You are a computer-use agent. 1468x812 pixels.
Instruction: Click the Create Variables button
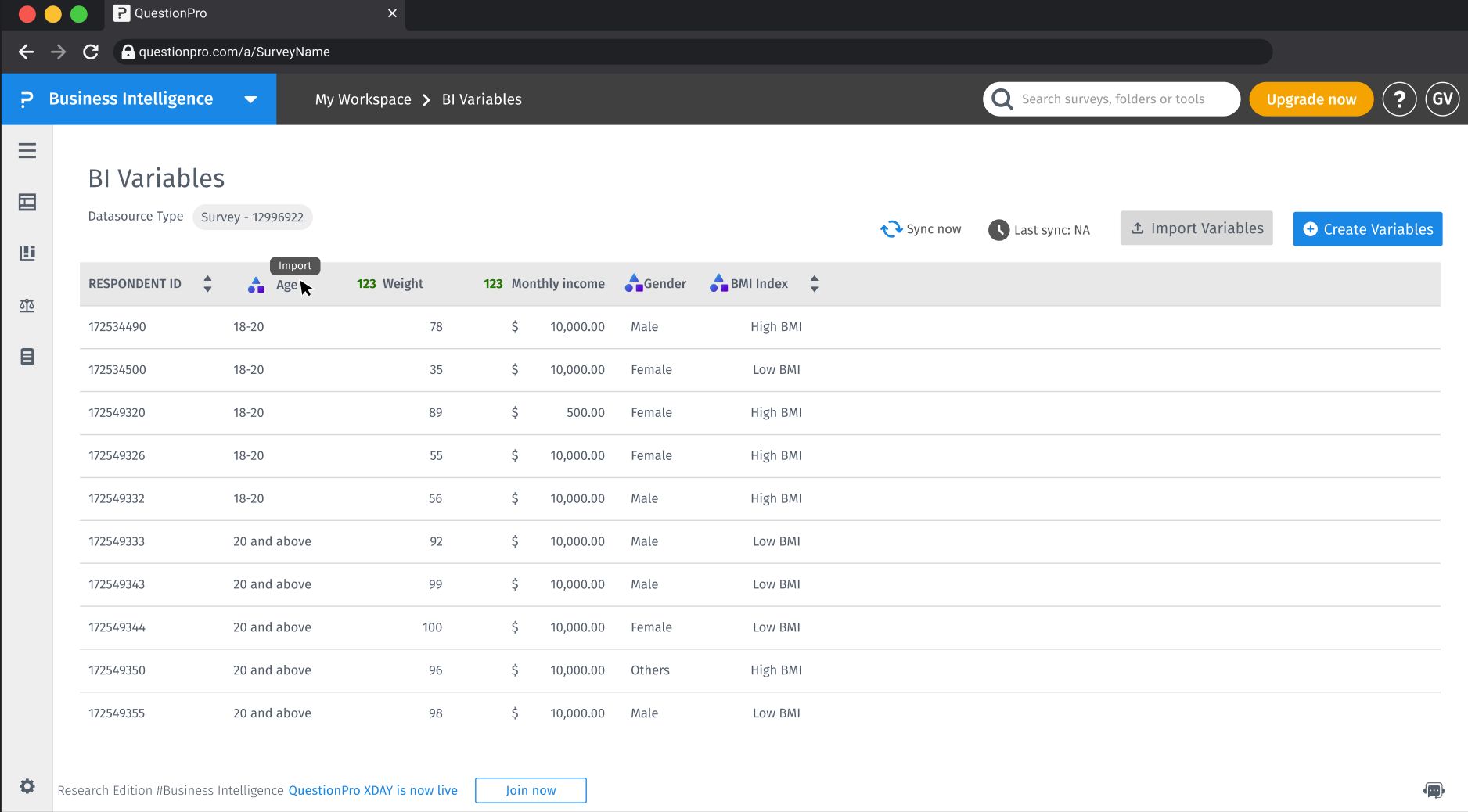point(1367,229)
